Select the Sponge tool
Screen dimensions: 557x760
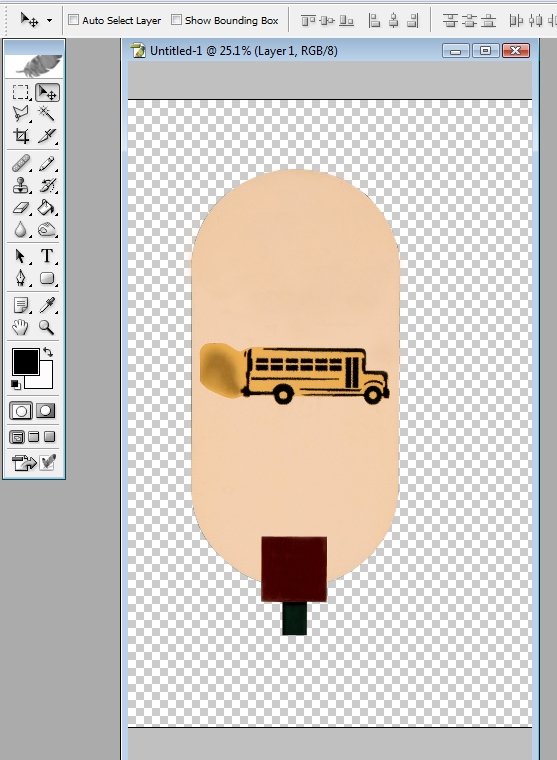[47, 229]
